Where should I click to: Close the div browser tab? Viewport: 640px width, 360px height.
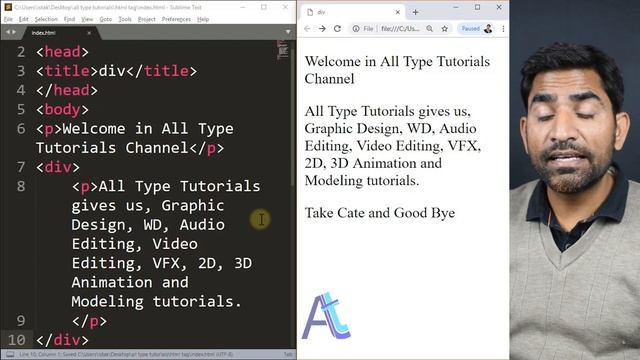(x=398, y=12)
